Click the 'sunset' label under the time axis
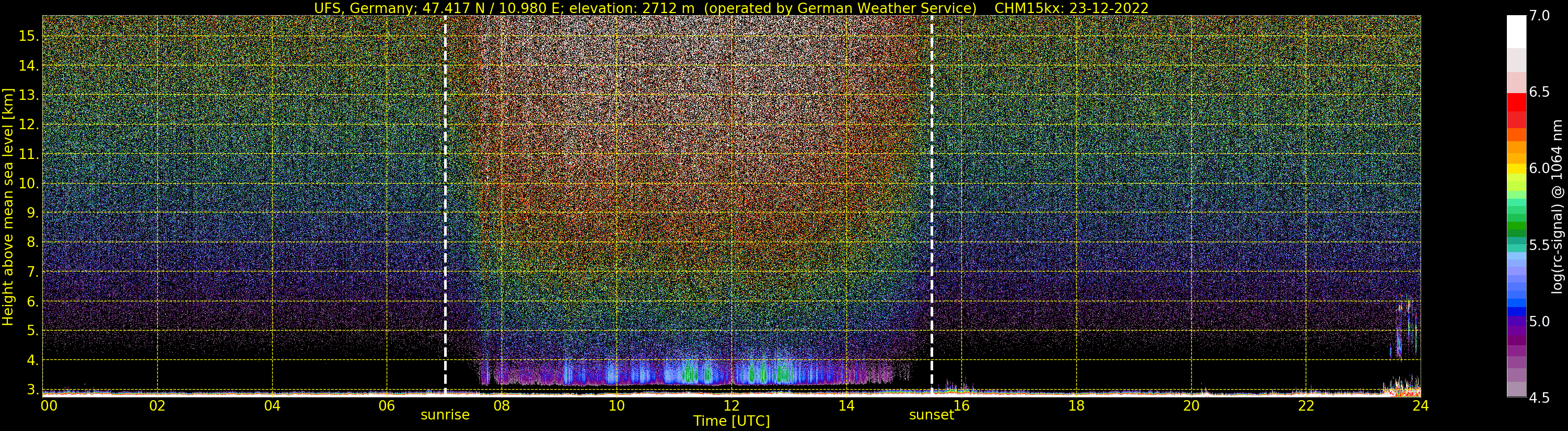 (931, 415)
